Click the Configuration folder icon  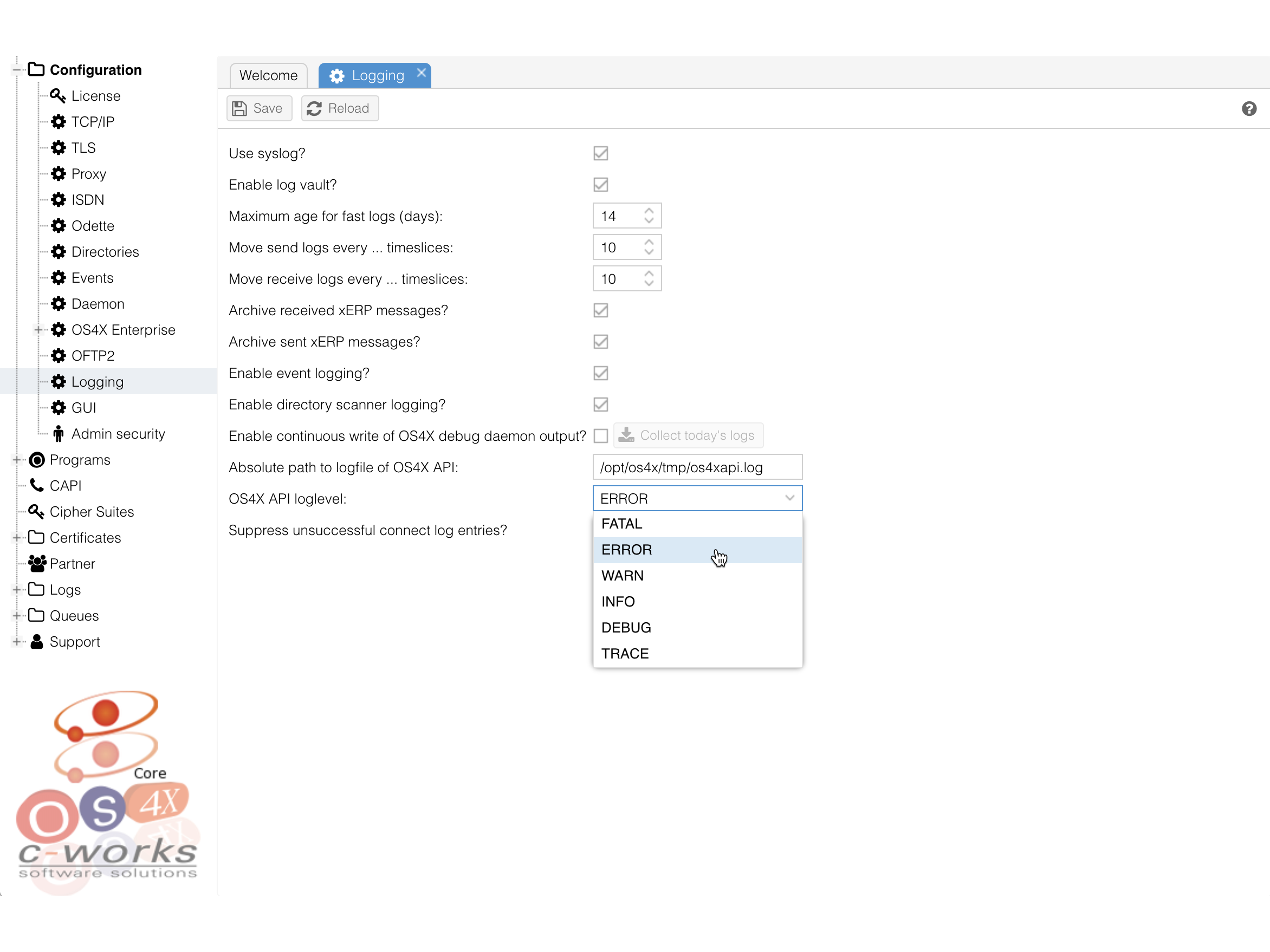[37, 69]
